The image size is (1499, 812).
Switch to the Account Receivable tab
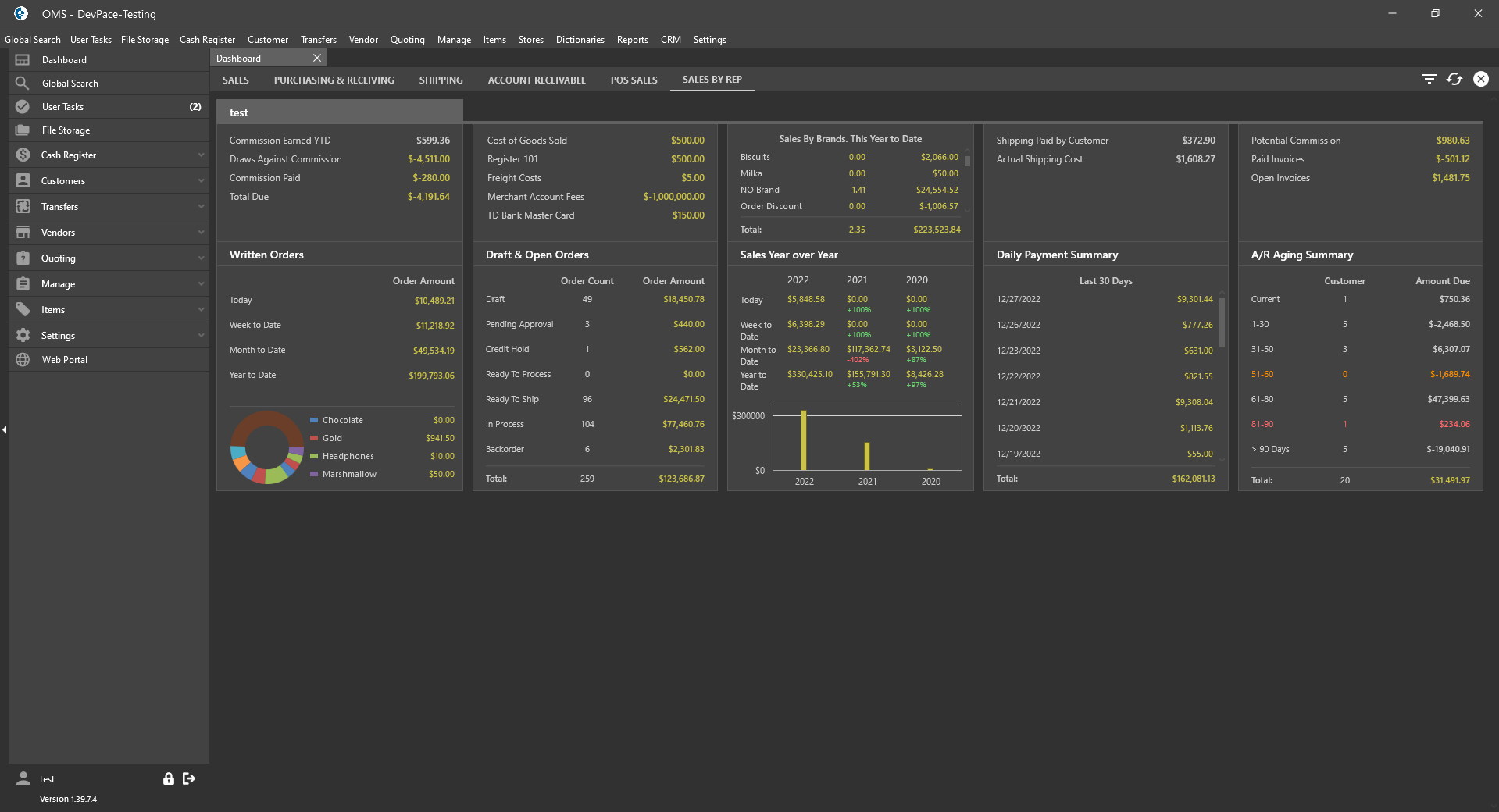coord(536,80)
